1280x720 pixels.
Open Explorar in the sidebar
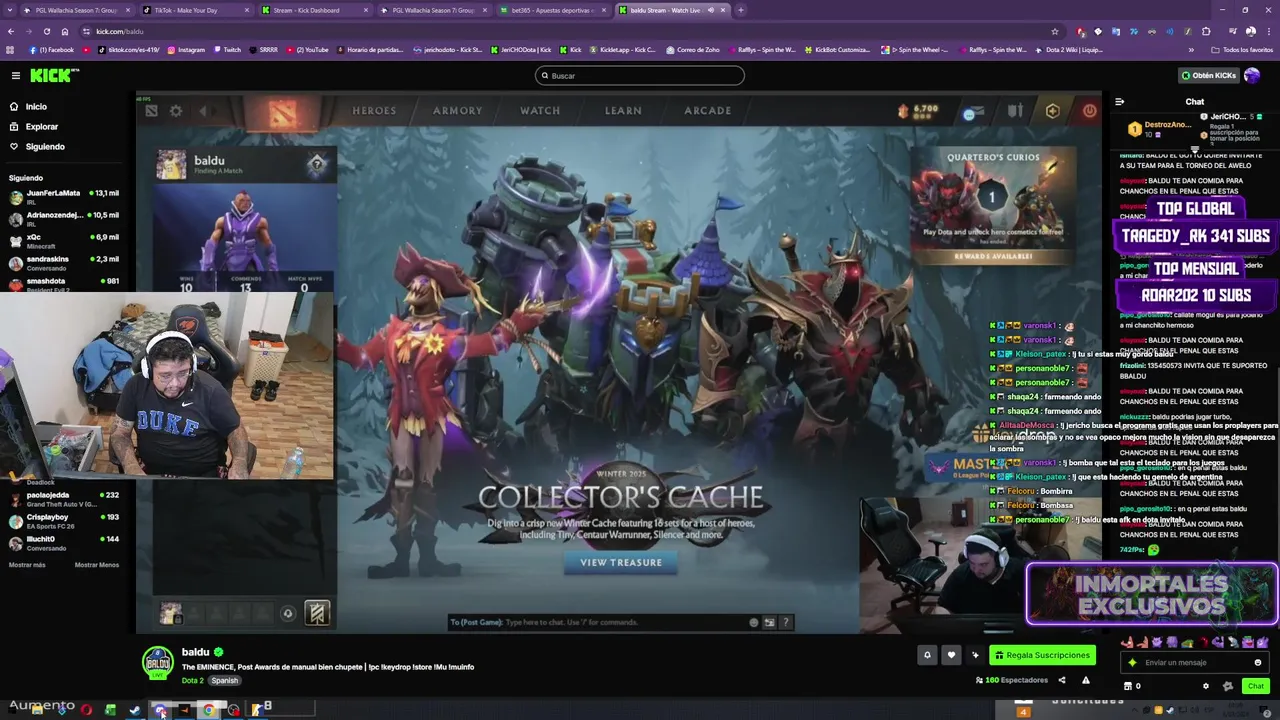(41, 126)
